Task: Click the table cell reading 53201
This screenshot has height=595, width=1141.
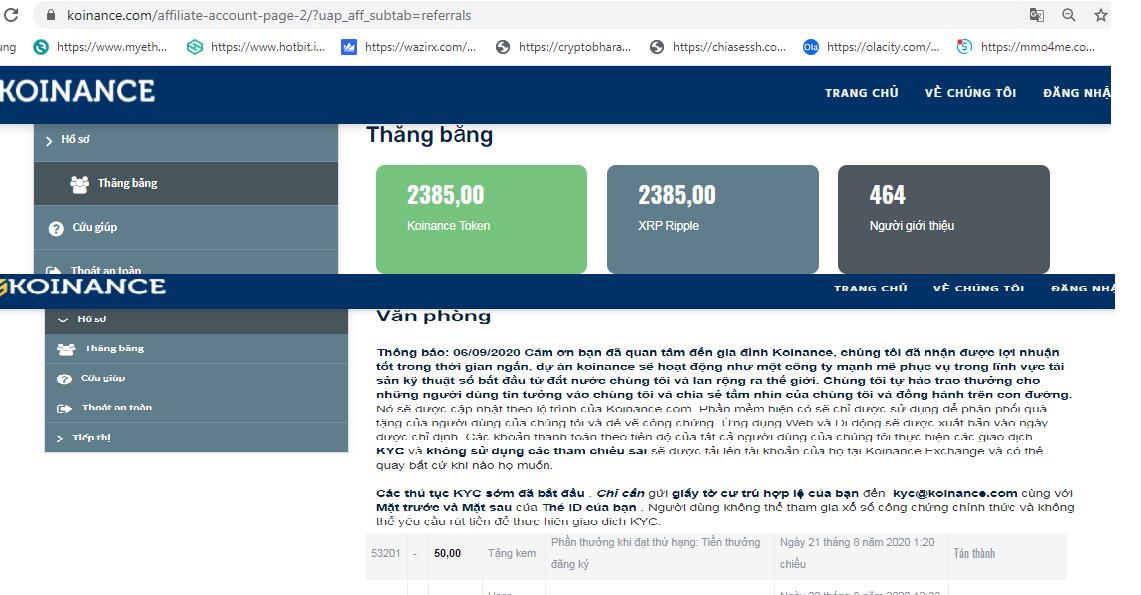Action: pyautogui.click(x=386, y=554)
